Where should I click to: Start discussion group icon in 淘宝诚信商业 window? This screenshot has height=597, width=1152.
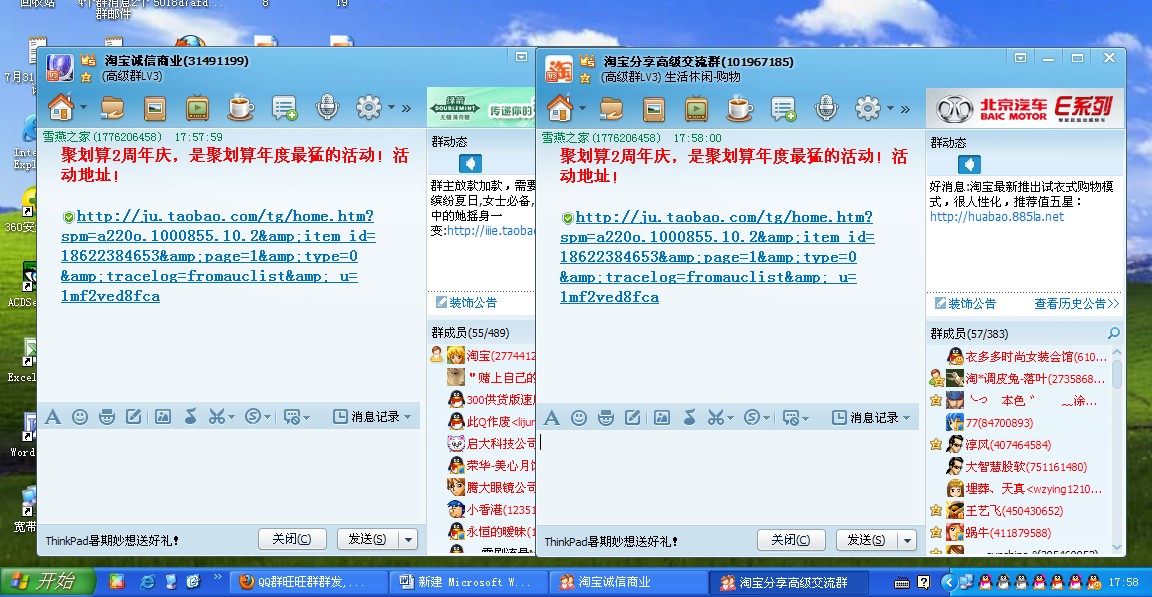(284, 109)
